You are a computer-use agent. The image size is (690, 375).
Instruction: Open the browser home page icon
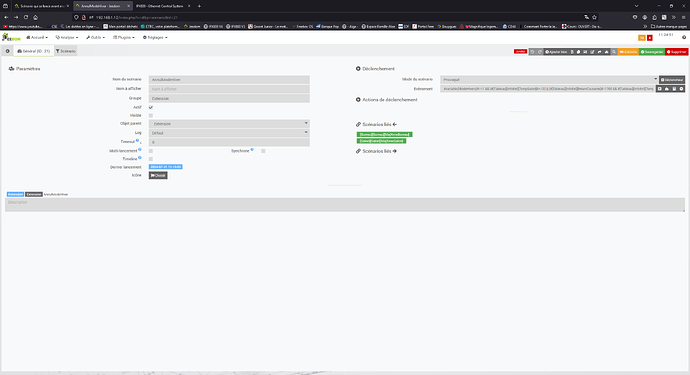36,17
